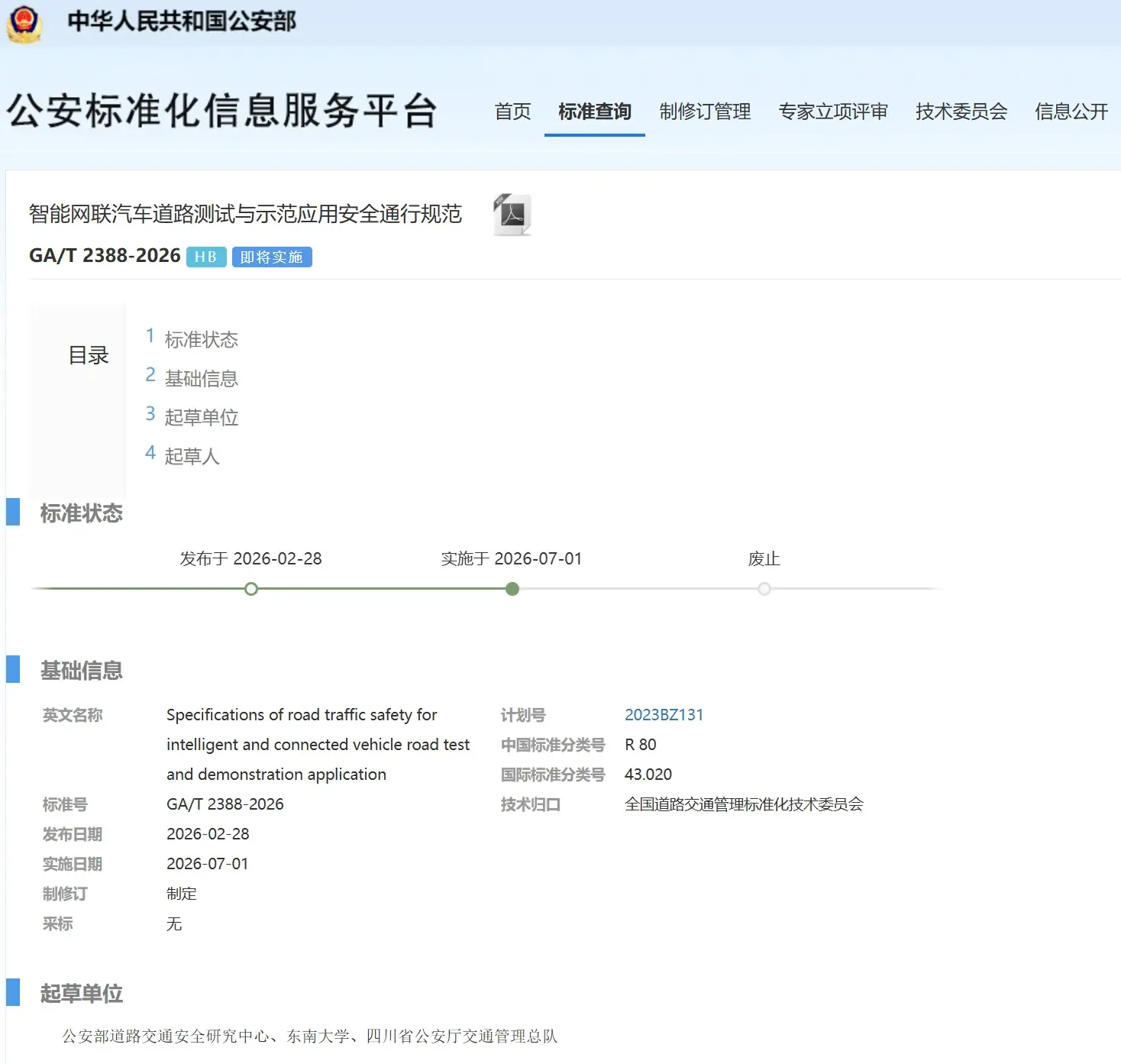Click the 起草单位 organizations text
This screenshot has height=1064, width=1121.
[310, 1037]
